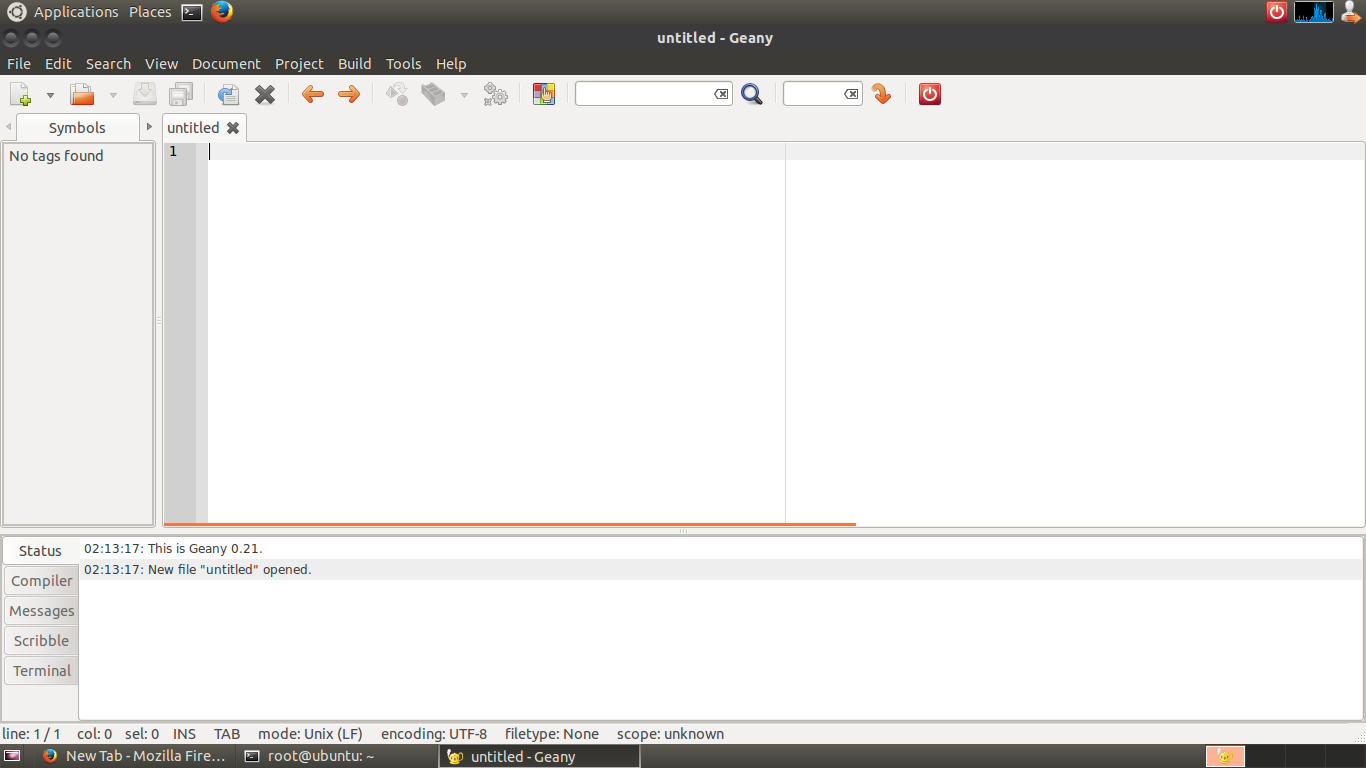Jump to line using the red Go-to arrow icon
The width and height of the screenshot is (1366, 768).
[881, 93]
